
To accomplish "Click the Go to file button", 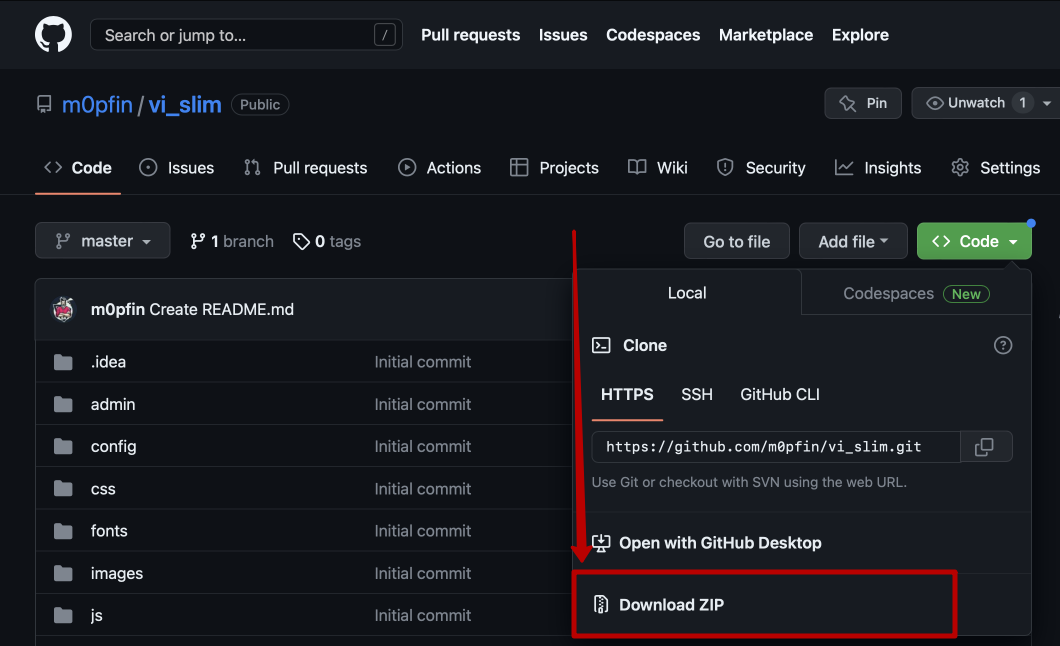I will (737, 241).
